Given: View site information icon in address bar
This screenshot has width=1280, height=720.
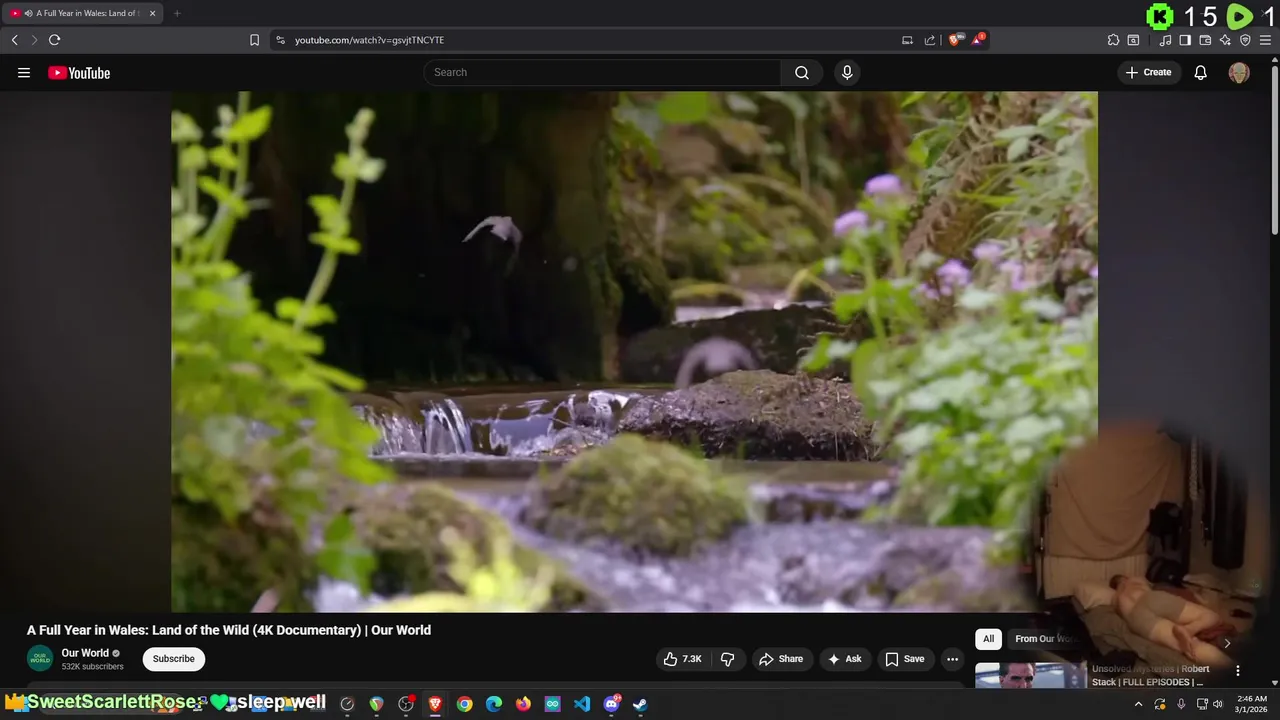Looking at the screenshot, I should [x=280, y=40].
